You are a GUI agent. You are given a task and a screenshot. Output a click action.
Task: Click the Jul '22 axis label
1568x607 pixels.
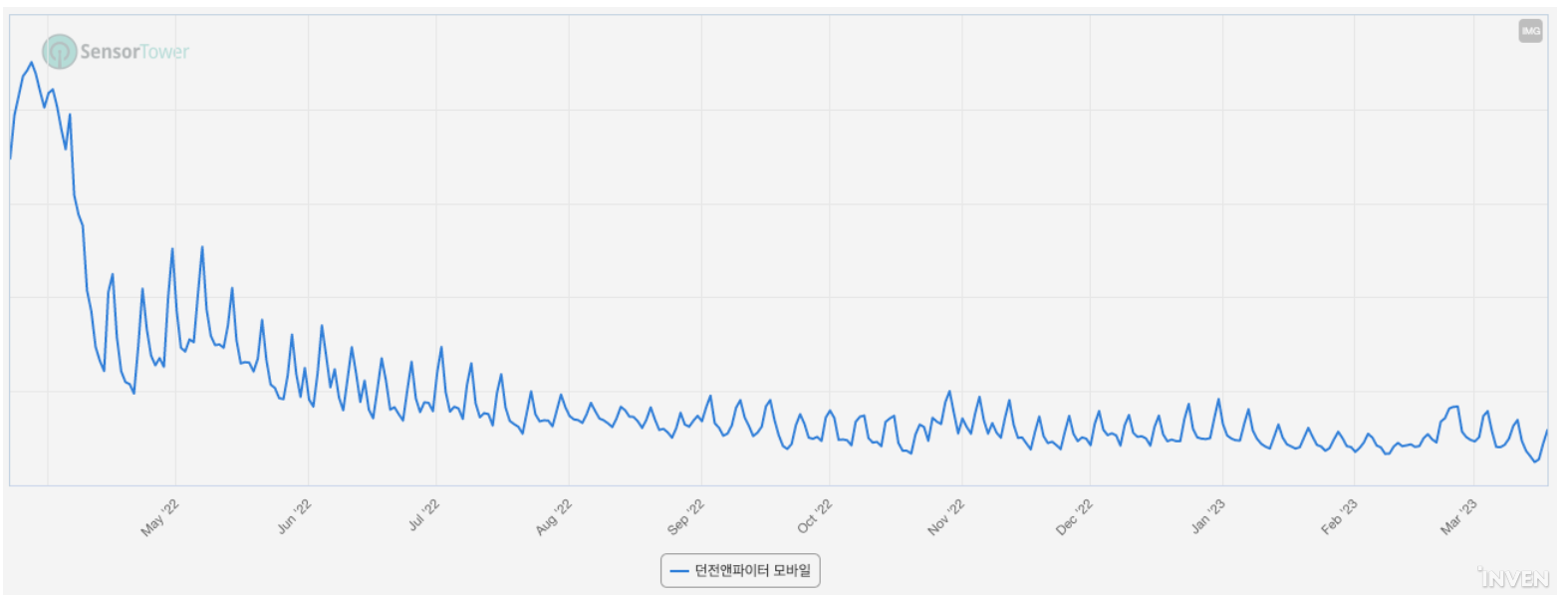423,515
